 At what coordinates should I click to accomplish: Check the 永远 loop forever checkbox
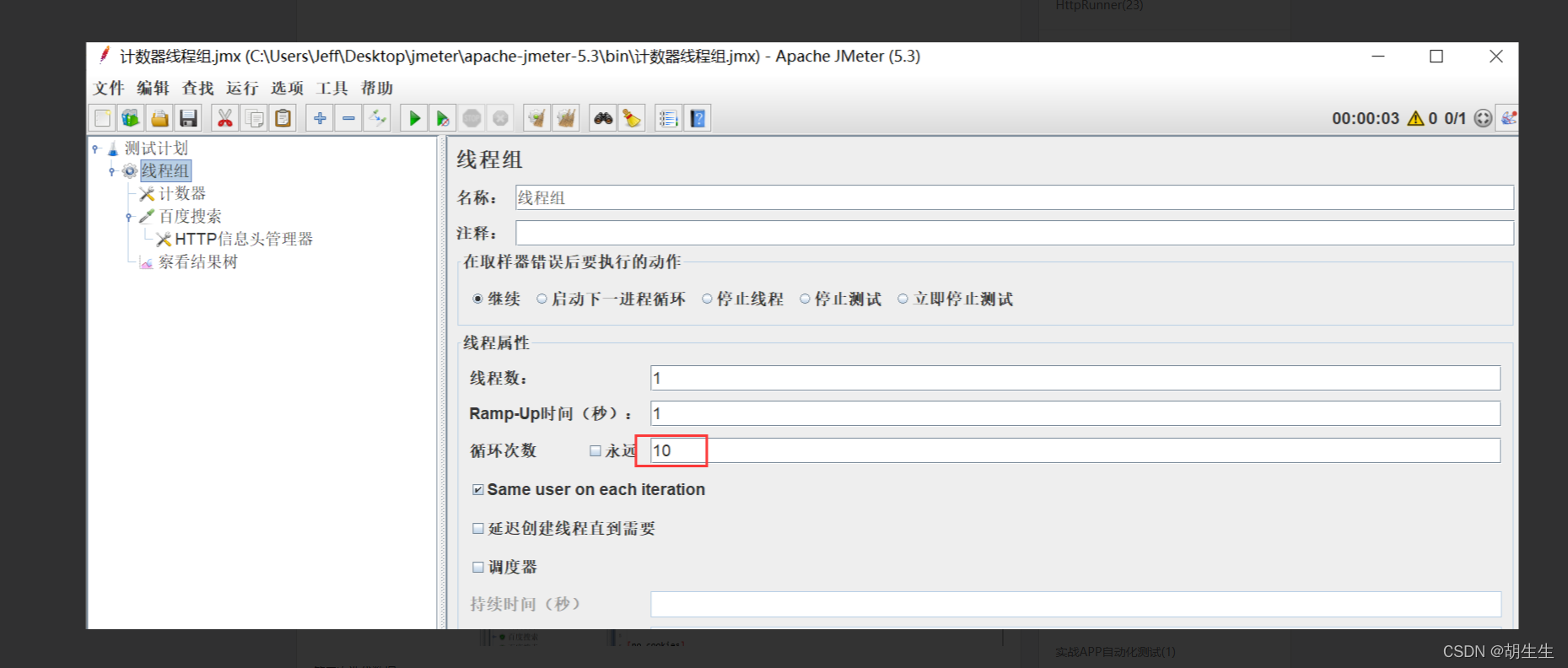(x=595, y=450)
